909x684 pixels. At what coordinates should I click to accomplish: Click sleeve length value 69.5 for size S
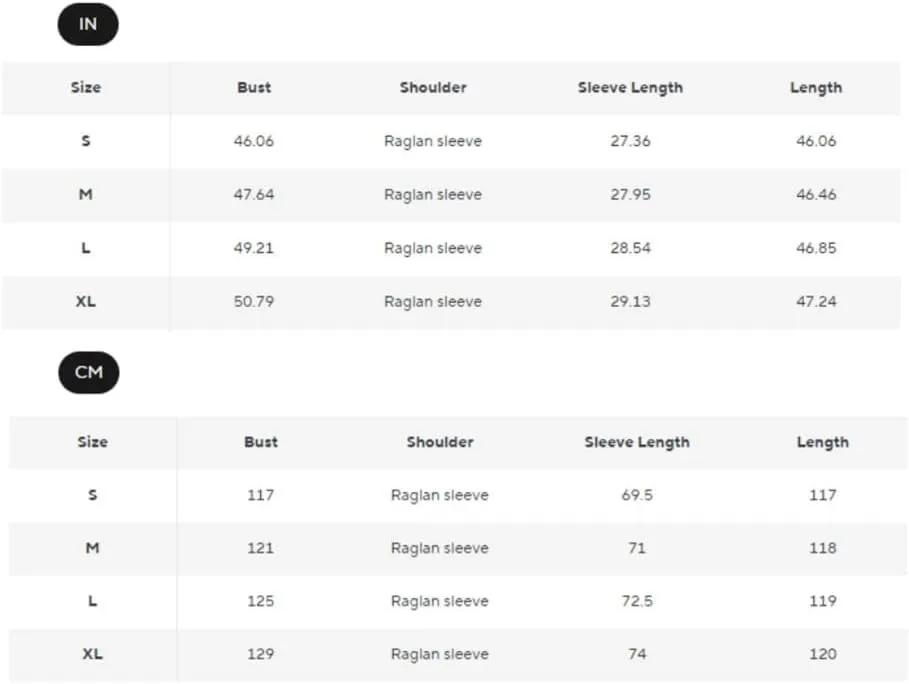pyautogui.click(x=637, y=495)
